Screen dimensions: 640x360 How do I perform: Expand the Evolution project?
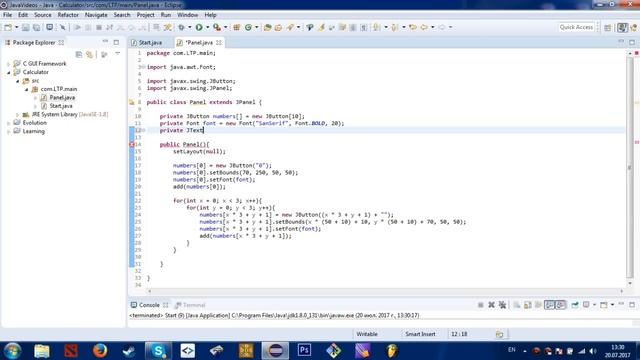coord(9,123)
